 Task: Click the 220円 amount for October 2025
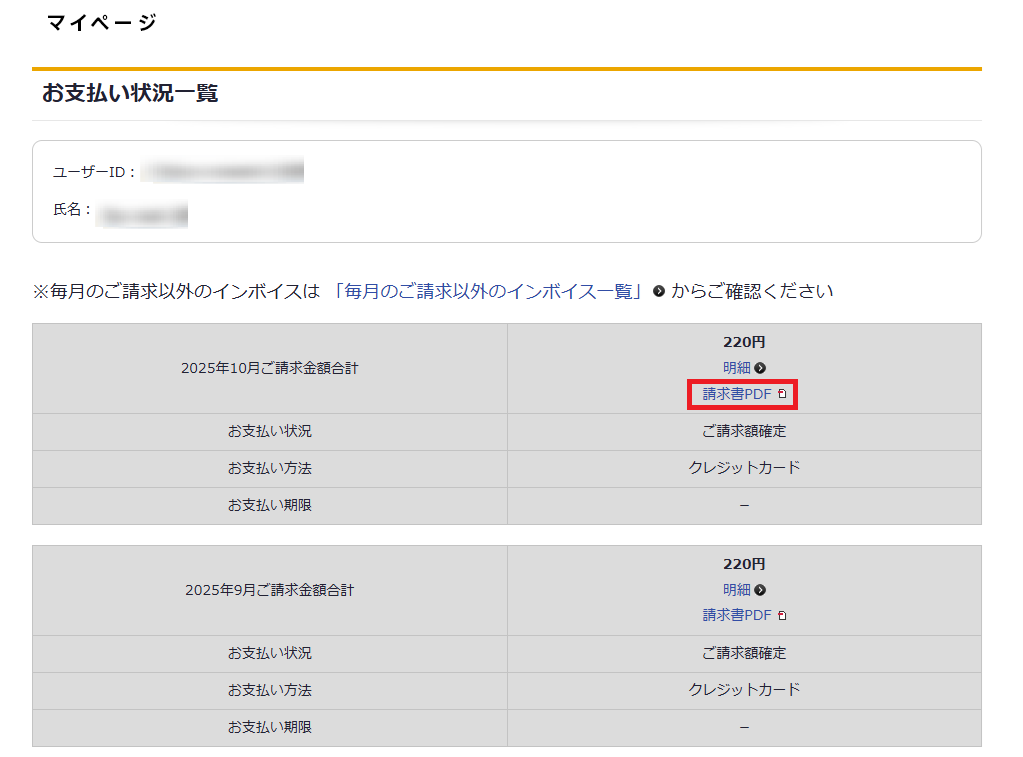tap(744, 342)
